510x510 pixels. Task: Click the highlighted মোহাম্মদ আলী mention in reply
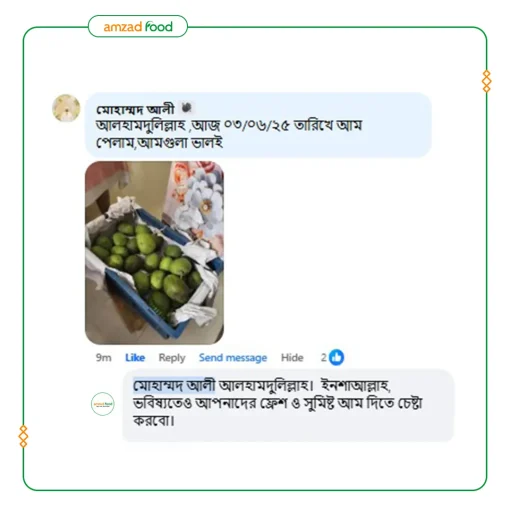(x=174, y=386)
